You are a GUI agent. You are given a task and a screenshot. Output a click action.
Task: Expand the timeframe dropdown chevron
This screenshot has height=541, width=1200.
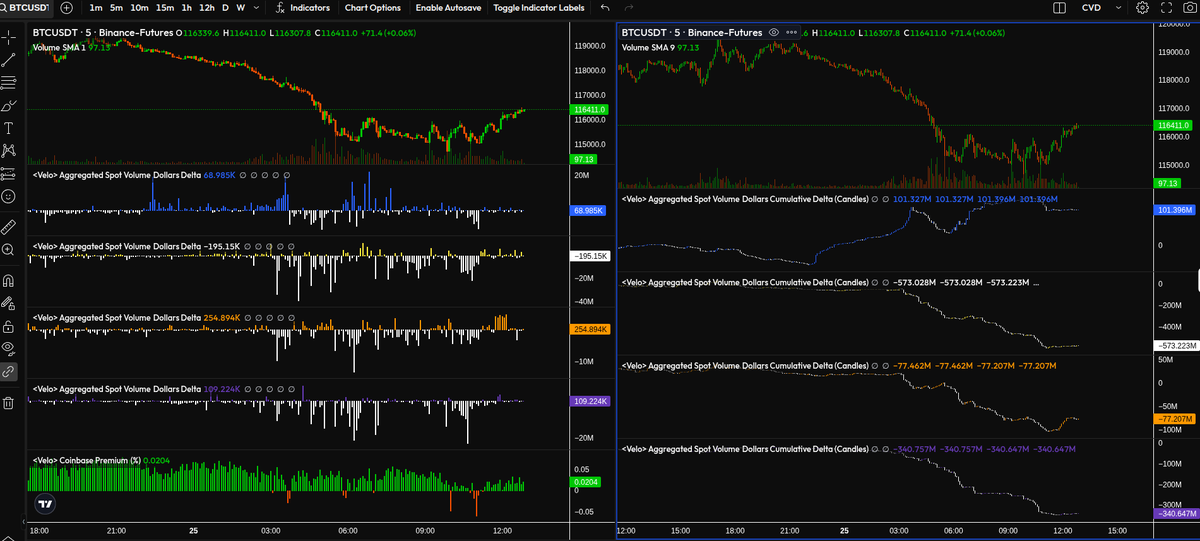tap(257, 7)
